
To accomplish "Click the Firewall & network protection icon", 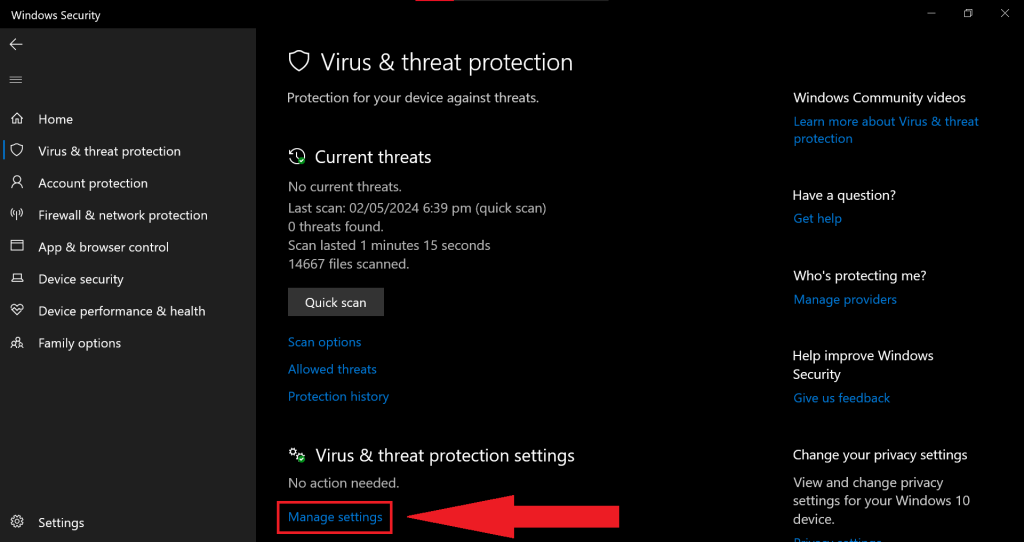I will click(17, 215).
